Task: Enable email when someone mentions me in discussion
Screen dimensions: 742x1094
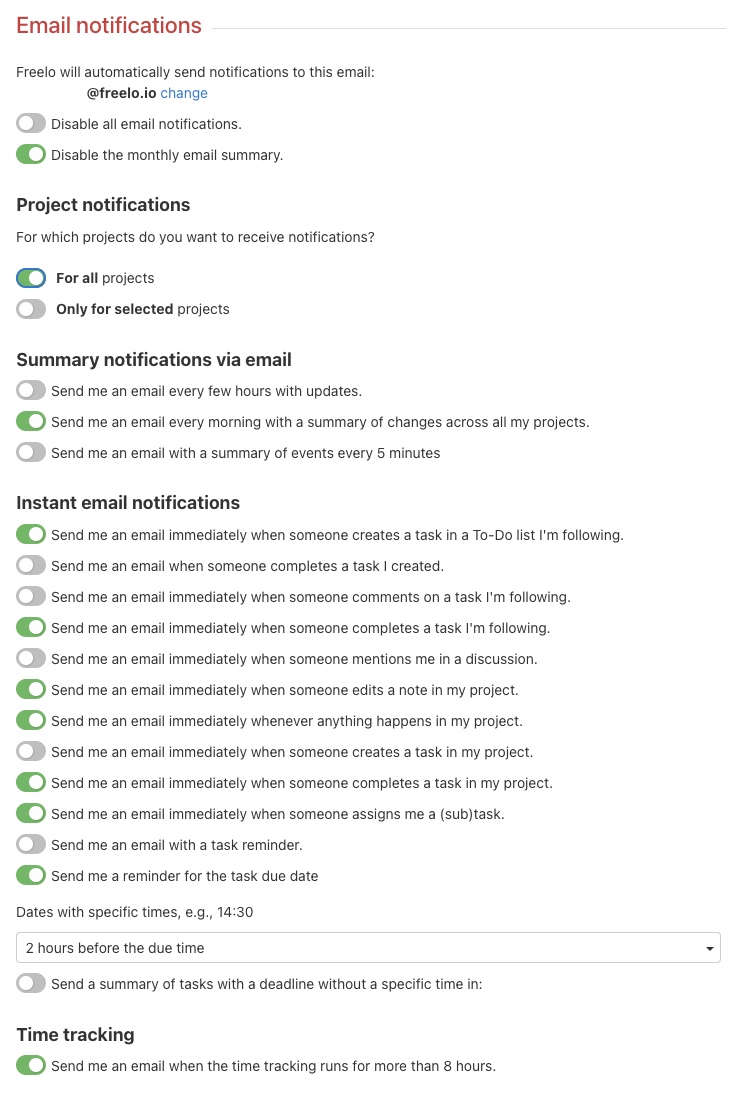Action: [31, 658]
